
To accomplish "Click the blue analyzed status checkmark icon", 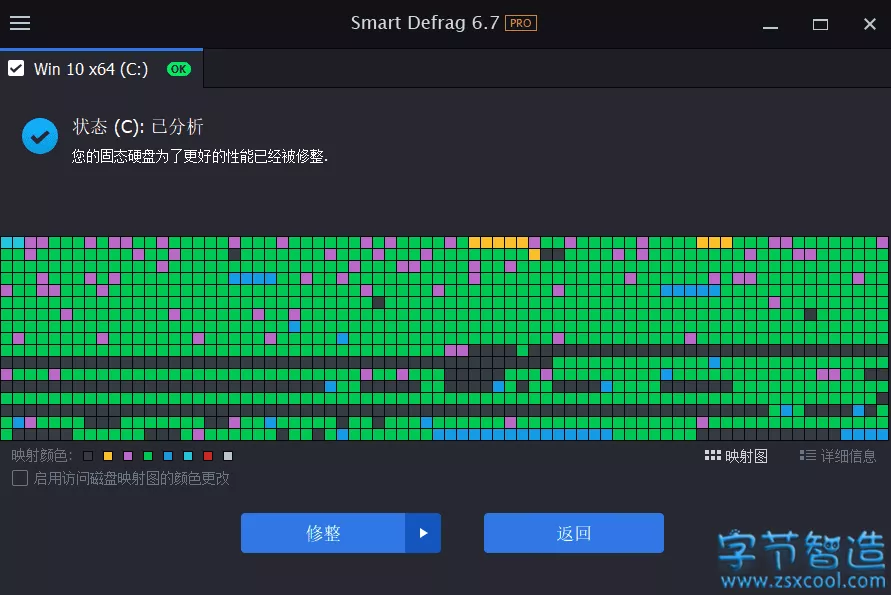I will [40, 136].
